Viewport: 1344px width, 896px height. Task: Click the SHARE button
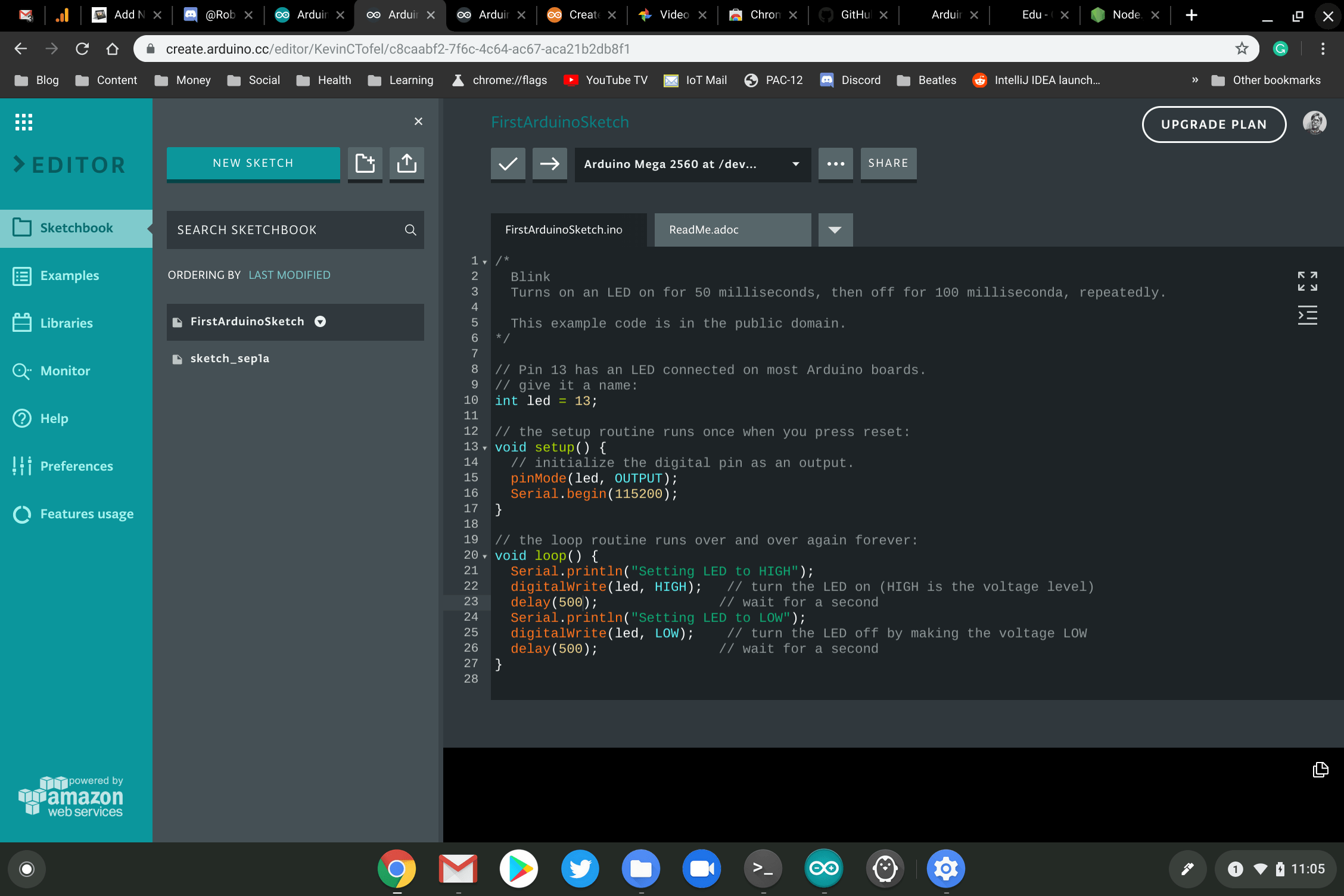(888, 163)
